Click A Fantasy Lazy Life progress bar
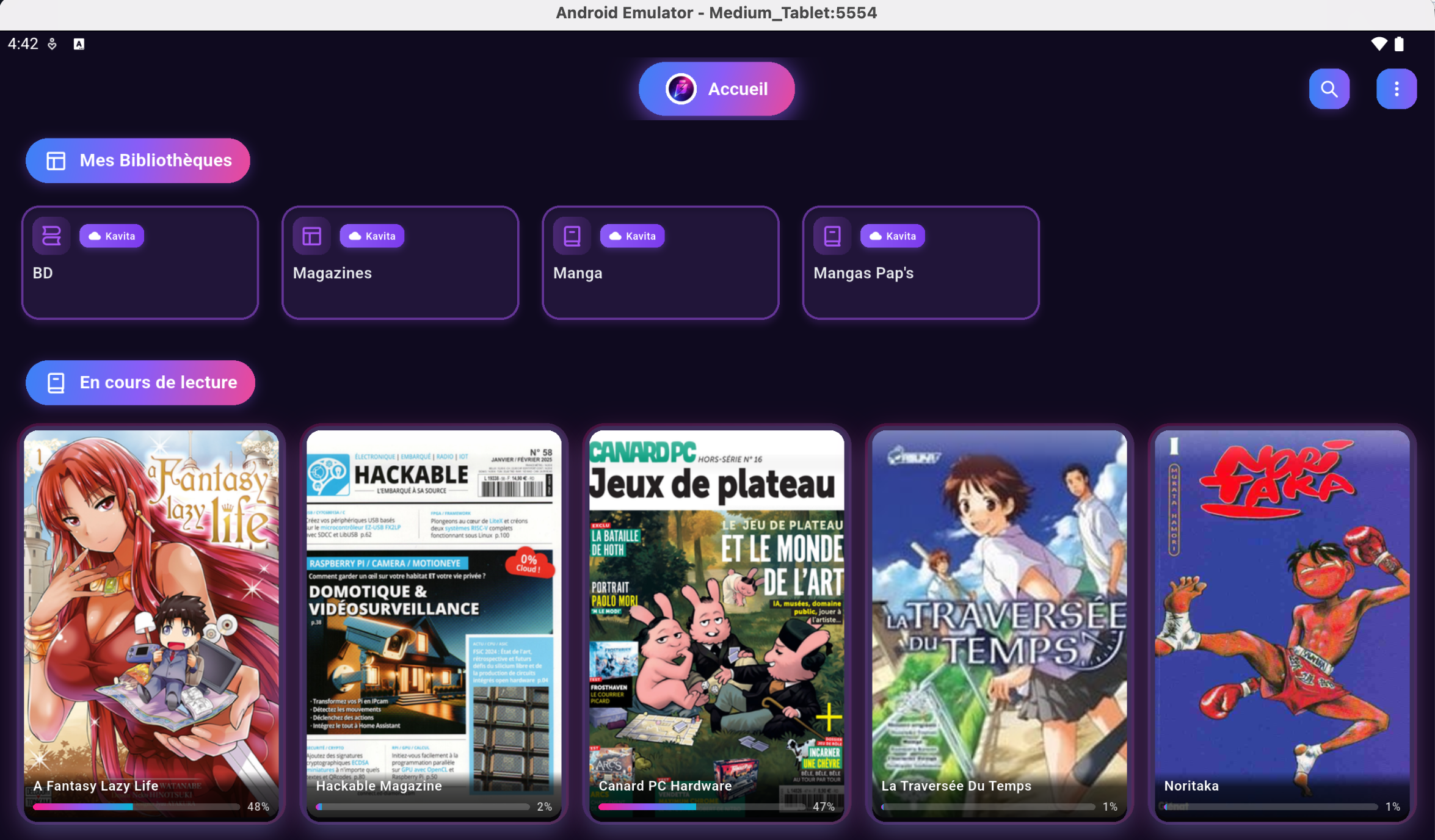Viewport: 1435px width, 840px height. [x=137, y=807]
